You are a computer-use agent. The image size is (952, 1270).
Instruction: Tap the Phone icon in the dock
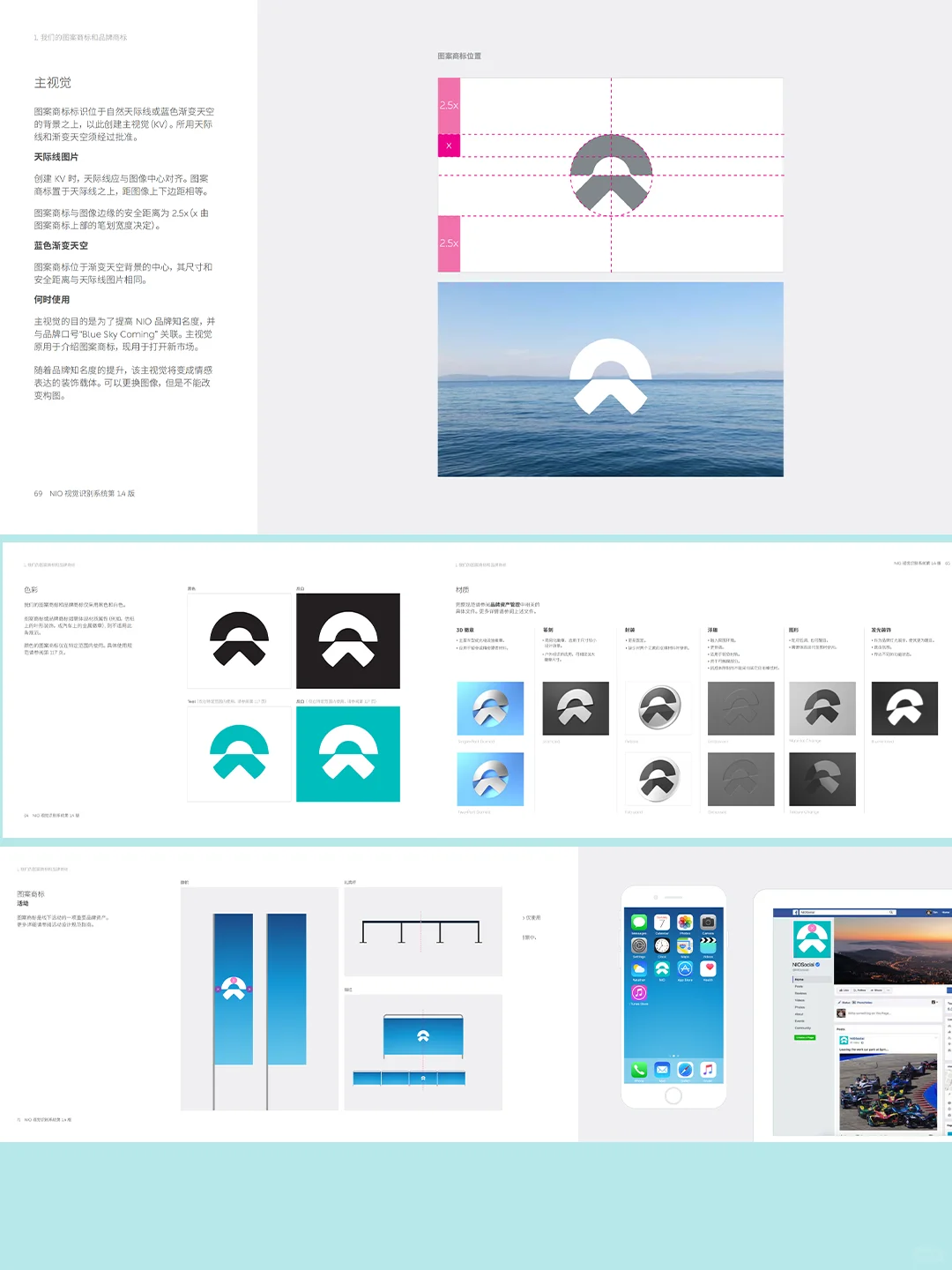tap(639, 1070)
